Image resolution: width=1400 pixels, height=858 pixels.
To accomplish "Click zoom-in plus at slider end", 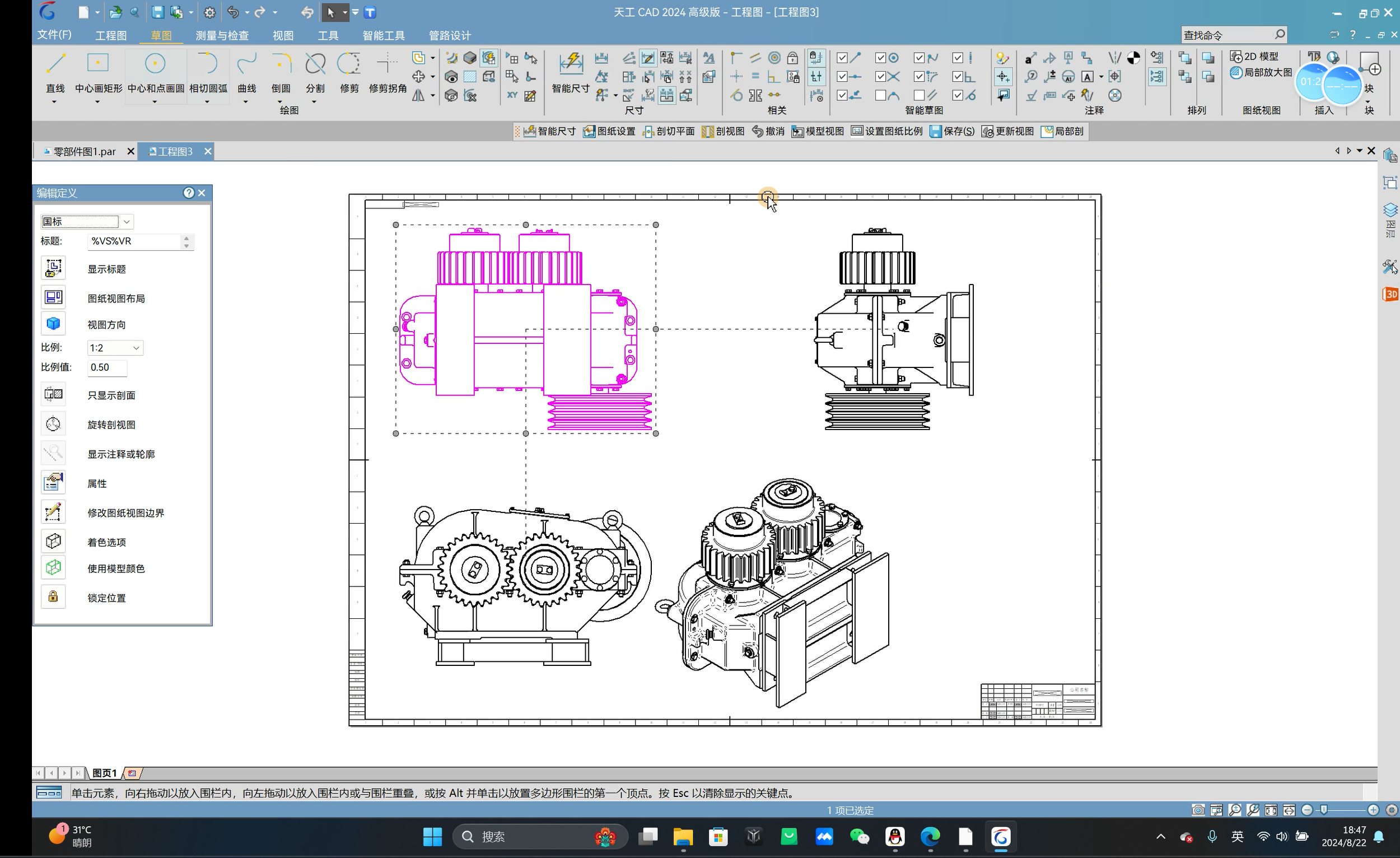I will pyautogui.click(x=1373, y=810).
